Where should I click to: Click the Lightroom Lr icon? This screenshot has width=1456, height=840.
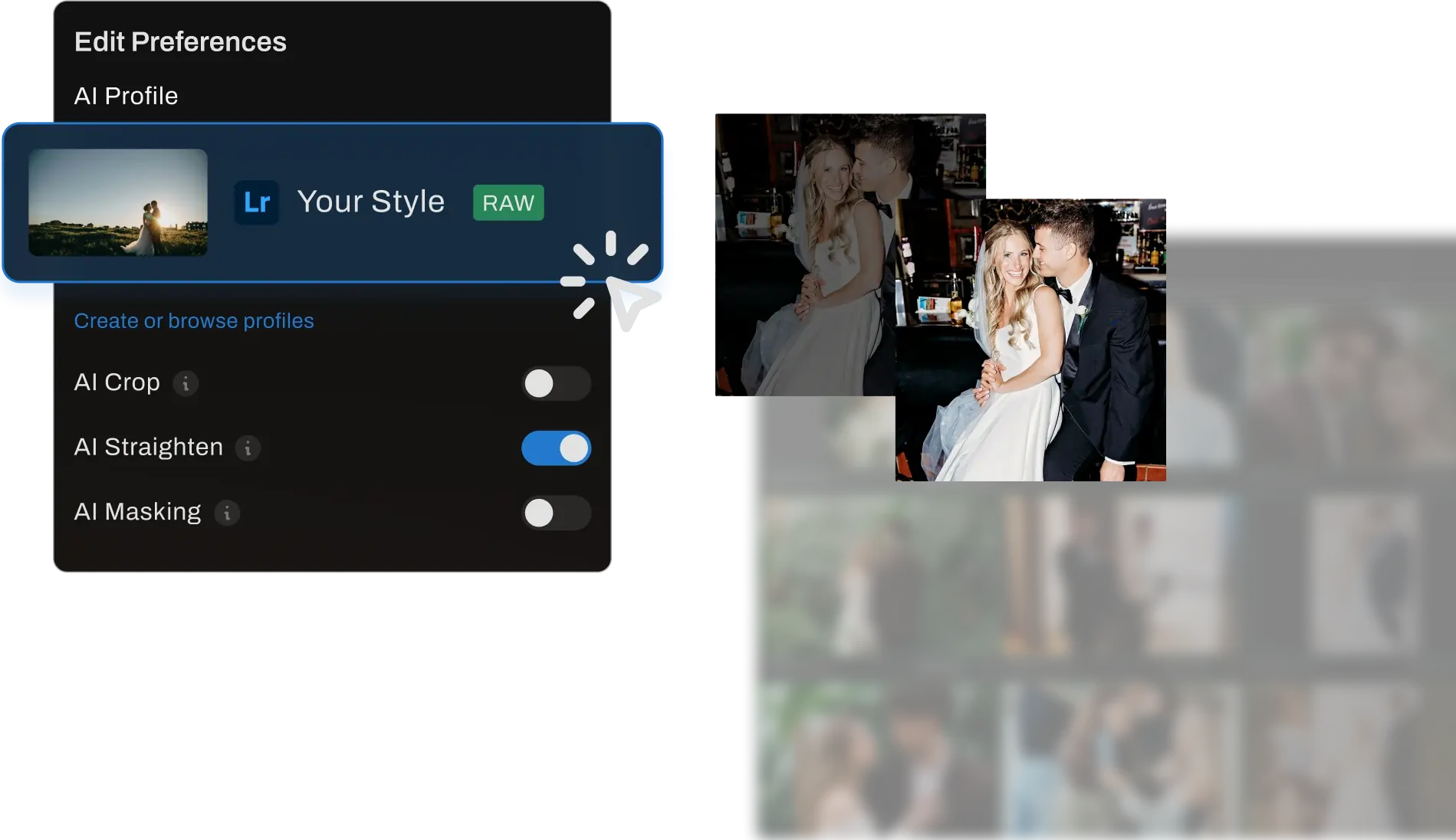(256, 202)
